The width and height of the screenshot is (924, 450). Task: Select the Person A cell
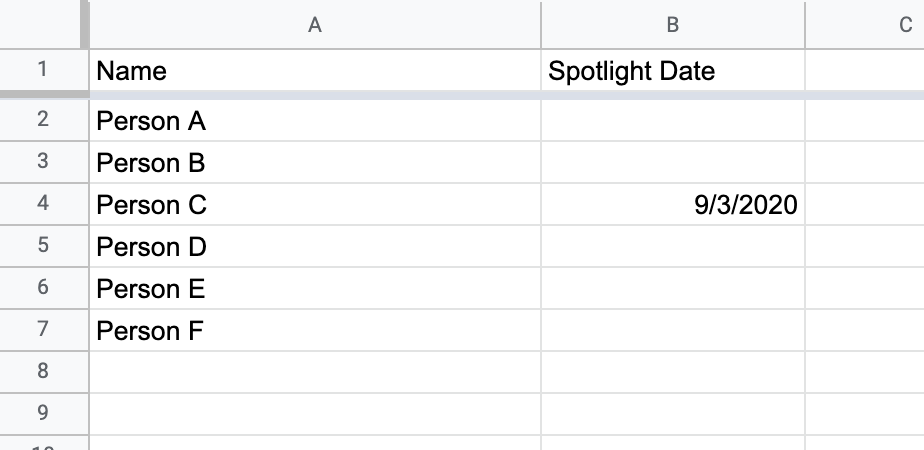tap(315, 121)
